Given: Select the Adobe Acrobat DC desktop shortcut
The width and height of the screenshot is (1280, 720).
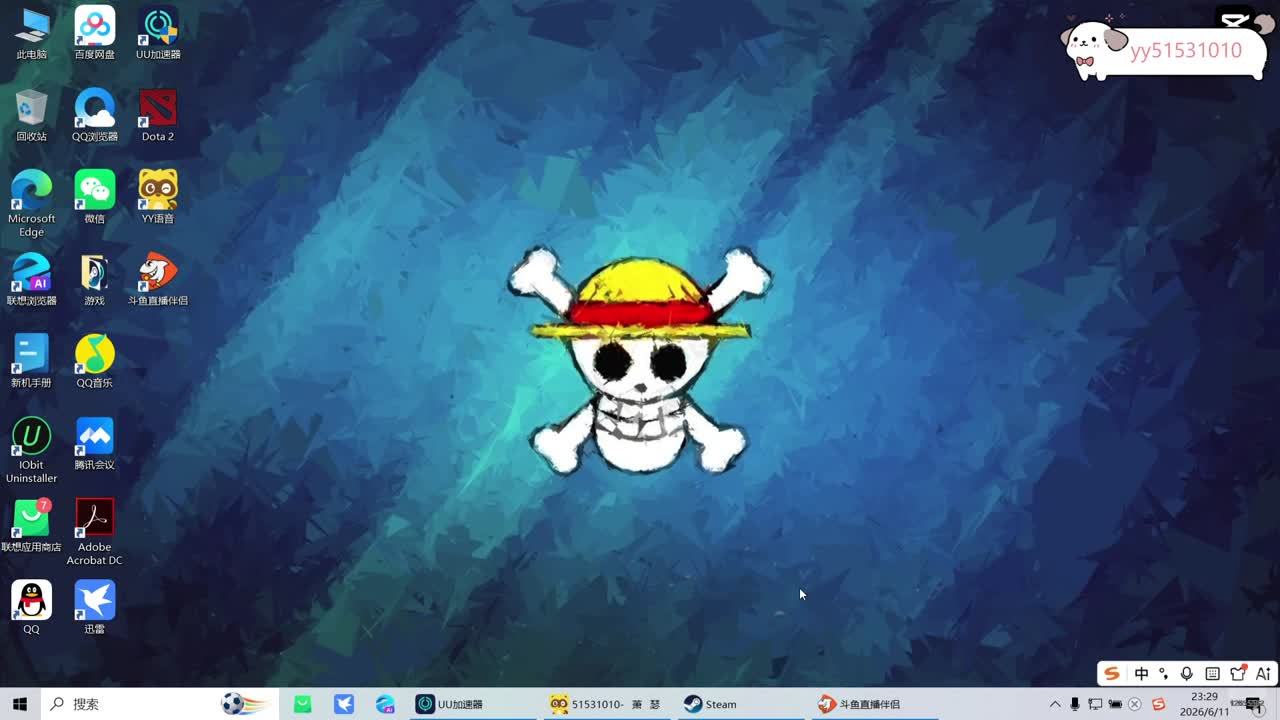Looking at the screenshot, I should pos(94,532).
